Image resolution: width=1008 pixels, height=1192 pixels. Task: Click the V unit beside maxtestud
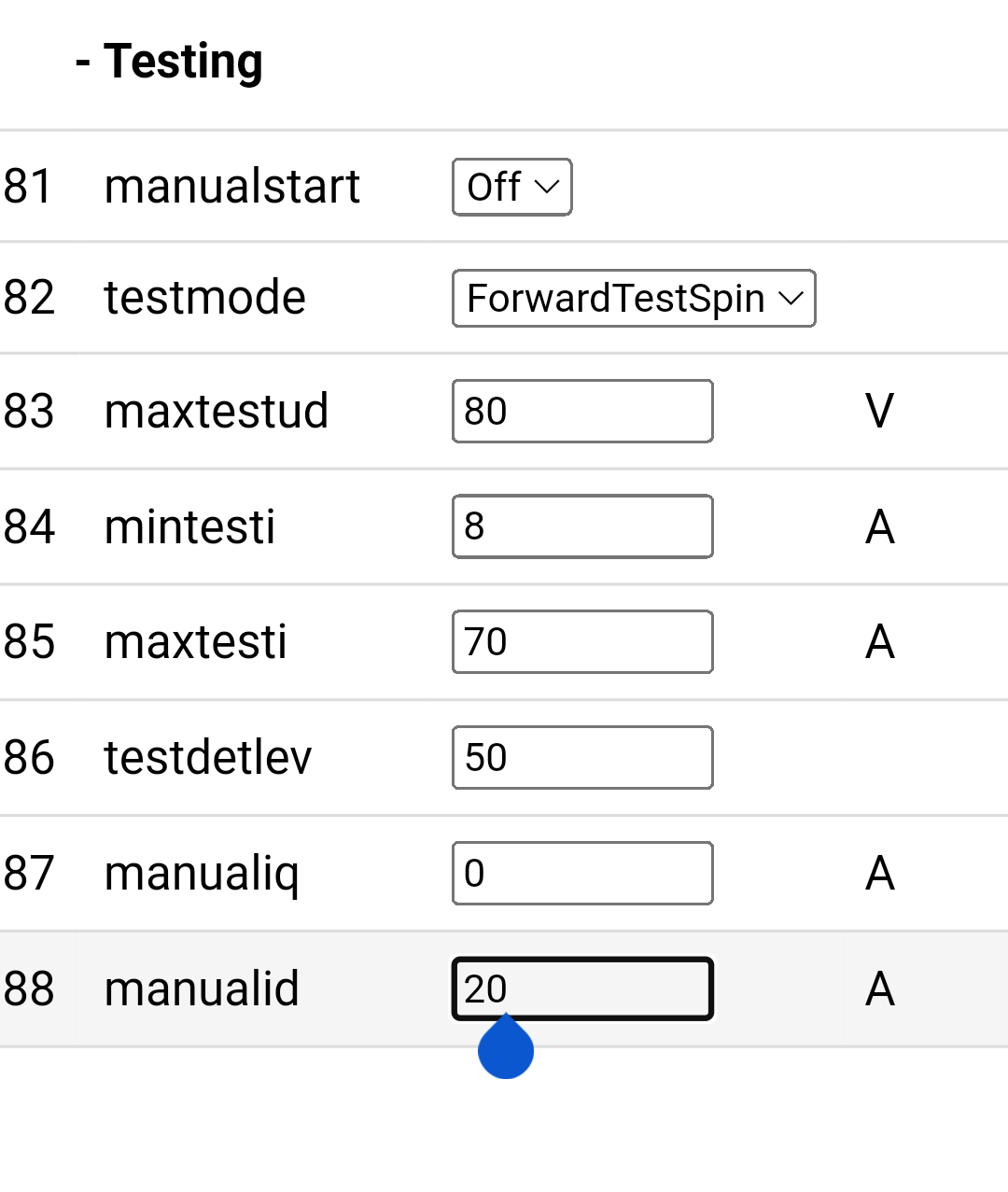point(879,411)
